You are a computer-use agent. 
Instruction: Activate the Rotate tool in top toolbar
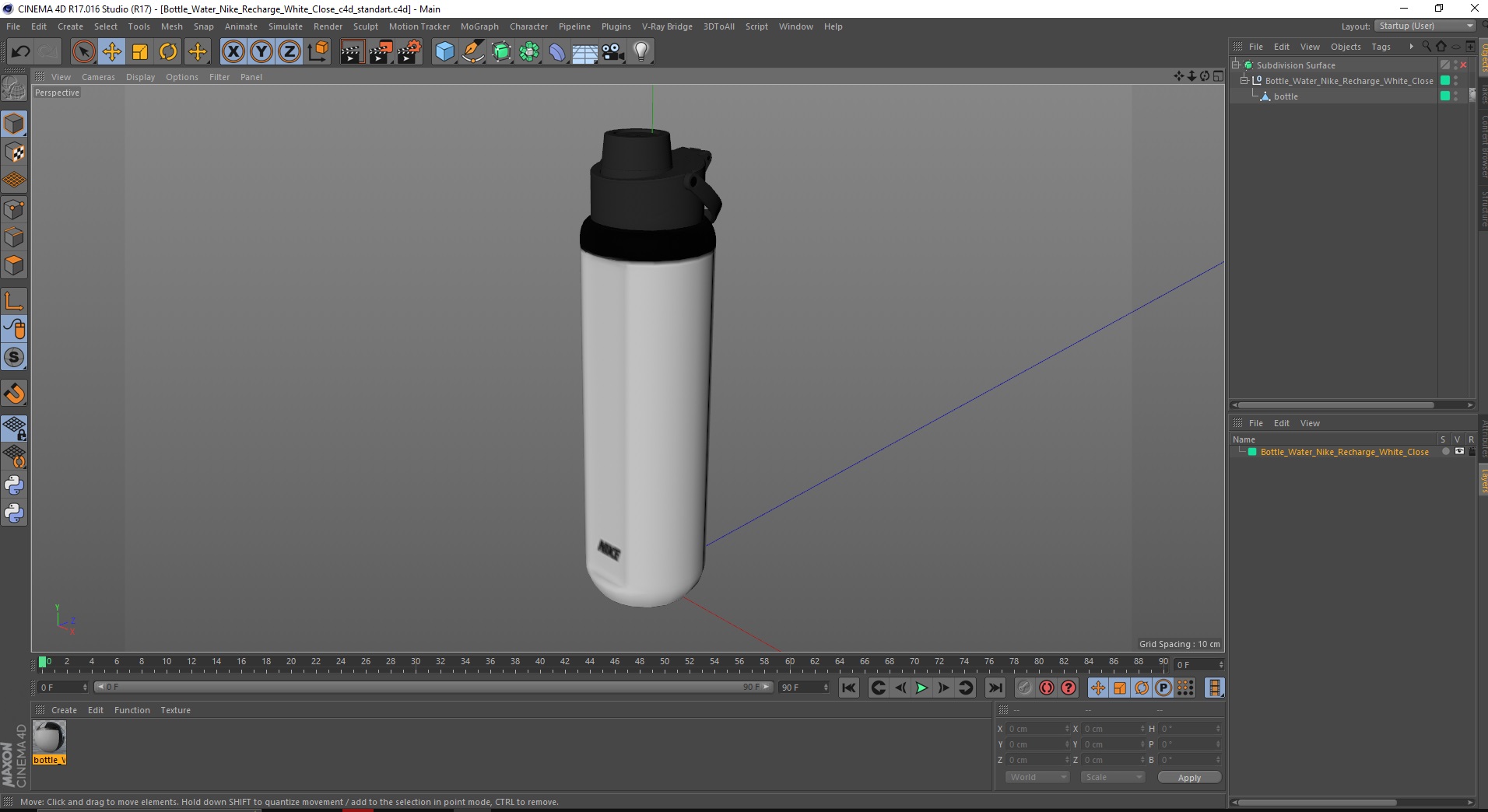(168, 52)
